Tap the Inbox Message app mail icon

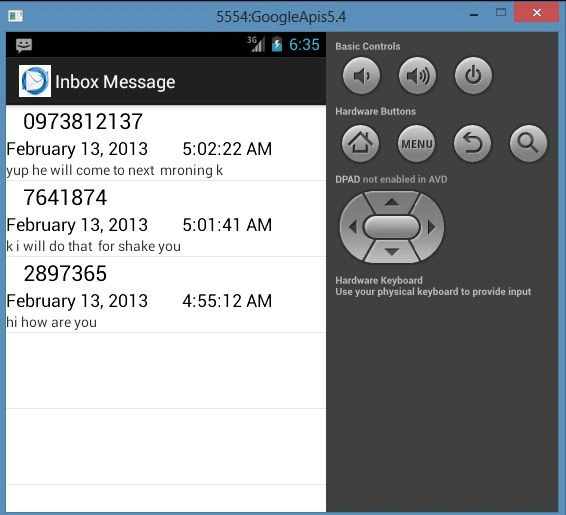pyautogui.click(x=35, y=81)
